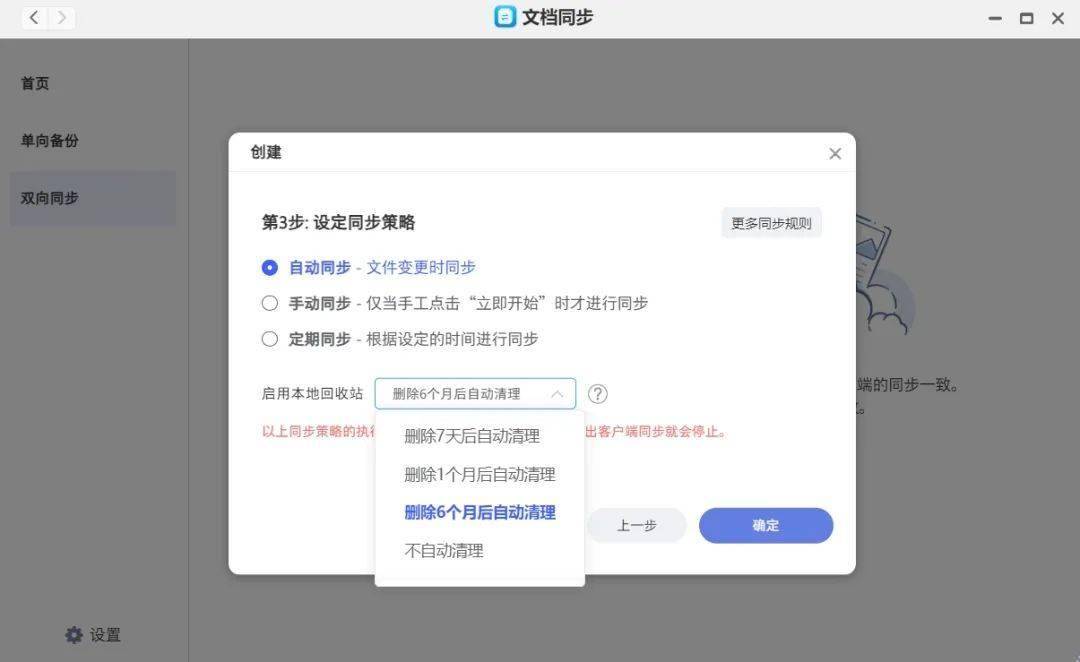Select the 自动同步 radio button
The height and width of the screenshot is (662, 1080).
pyautogui.click(x=269, y=267)
